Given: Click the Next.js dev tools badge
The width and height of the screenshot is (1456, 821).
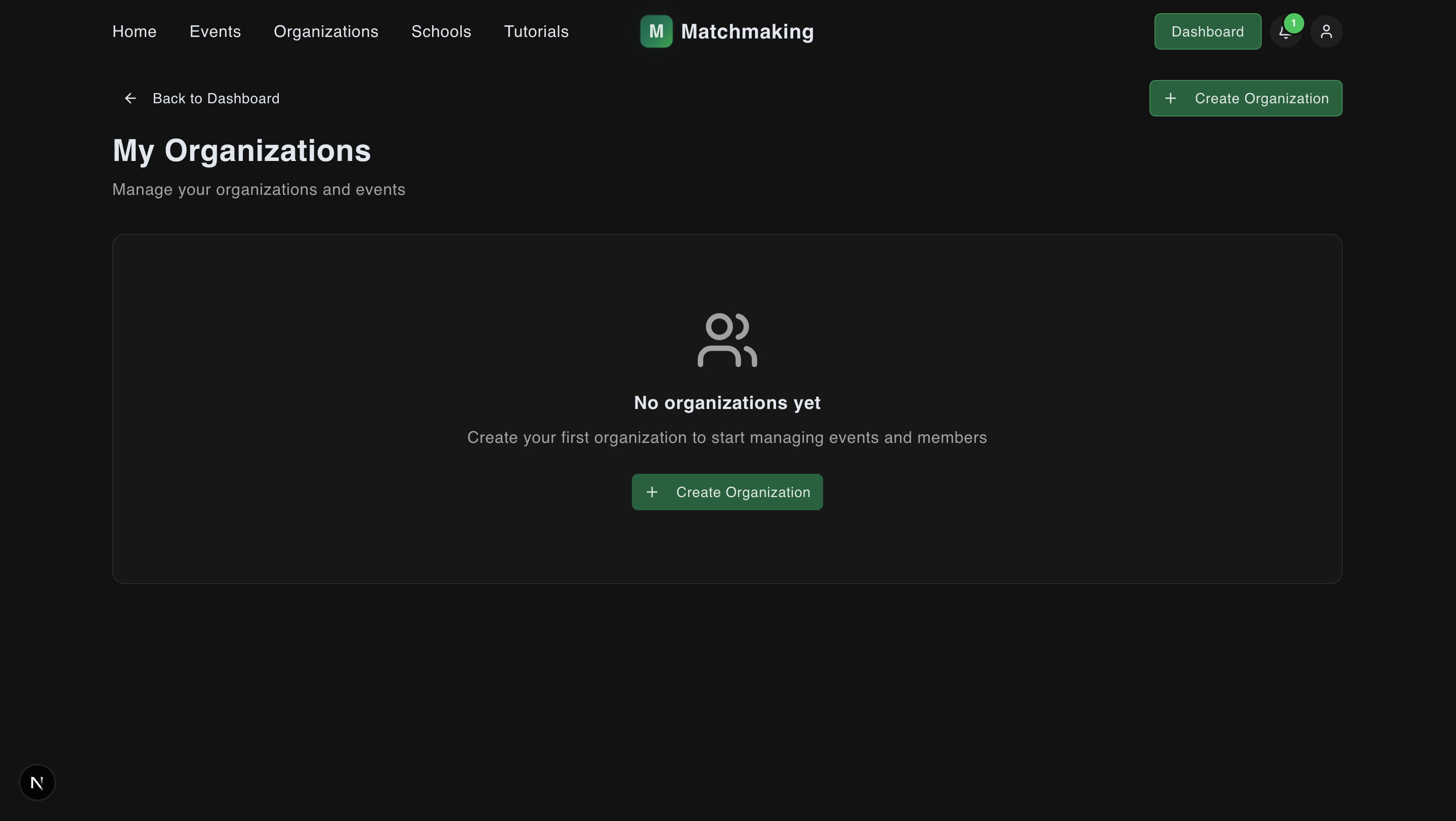Looking at the screenshot, I should pos(37,783).
